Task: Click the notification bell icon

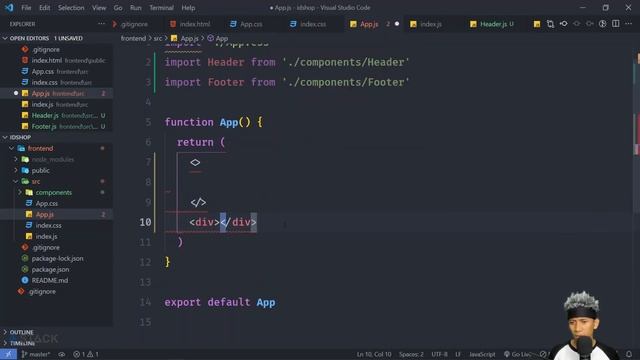Action: pyautogui.click(x=629, y=354)
